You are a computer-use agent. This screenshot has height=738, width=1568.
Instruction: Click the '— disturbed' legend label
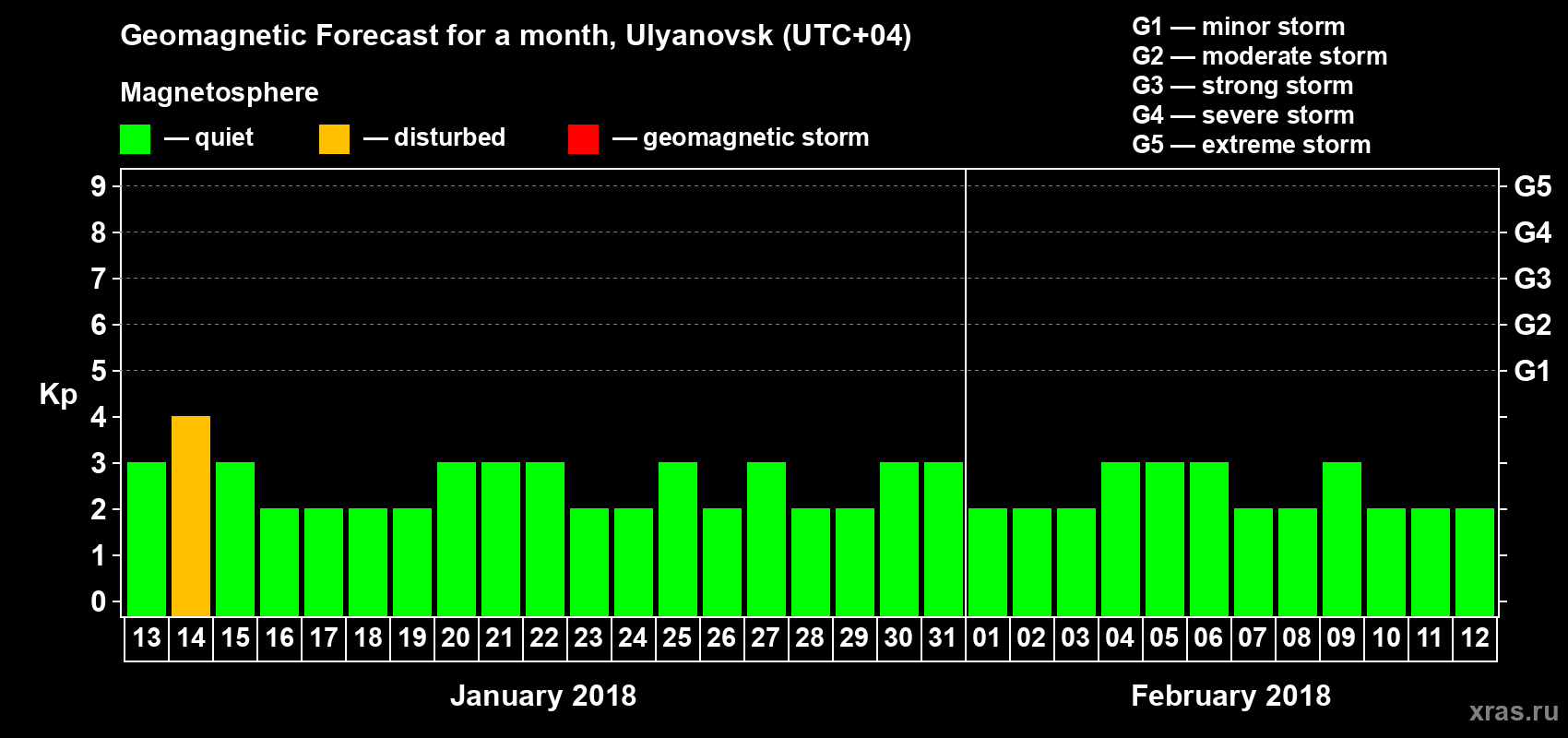click(434, 137)
